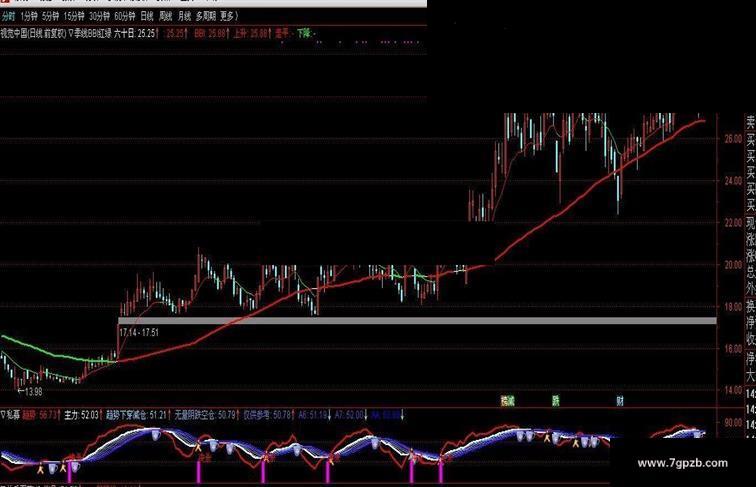The image size is (756, 487).
Task: Click the 20.00 price axis label
Action: tap(733, 265)
